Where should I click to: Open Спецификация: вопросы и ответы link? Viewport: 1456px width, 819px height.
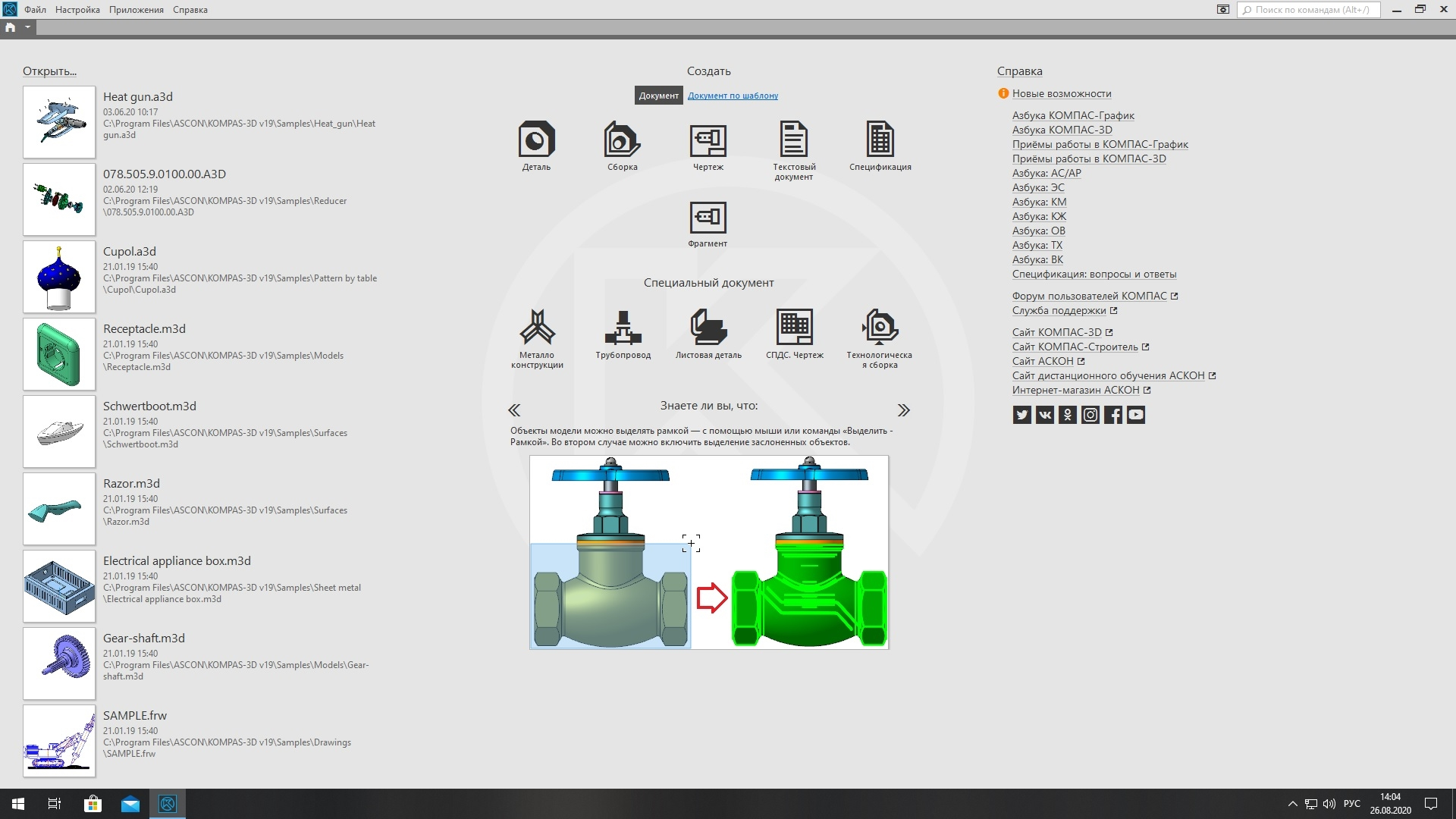pos(1094,274)
